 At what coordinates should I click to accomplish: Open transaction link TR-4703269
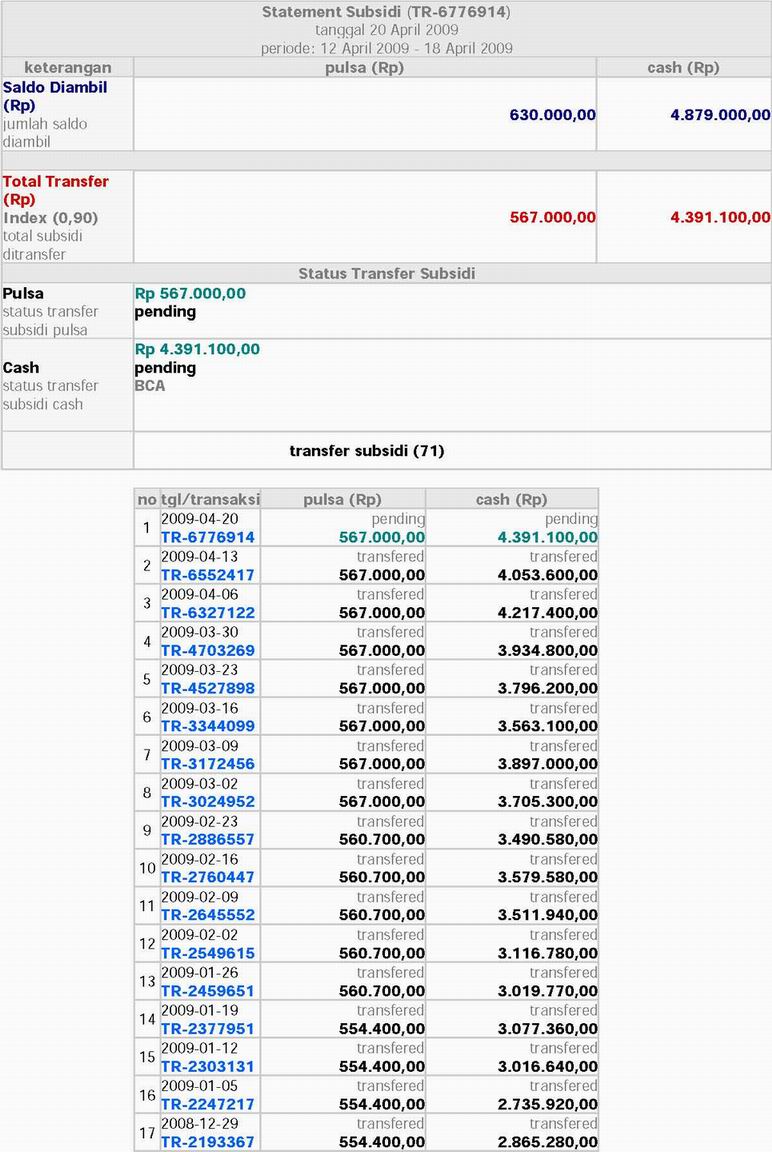point(208,651)
